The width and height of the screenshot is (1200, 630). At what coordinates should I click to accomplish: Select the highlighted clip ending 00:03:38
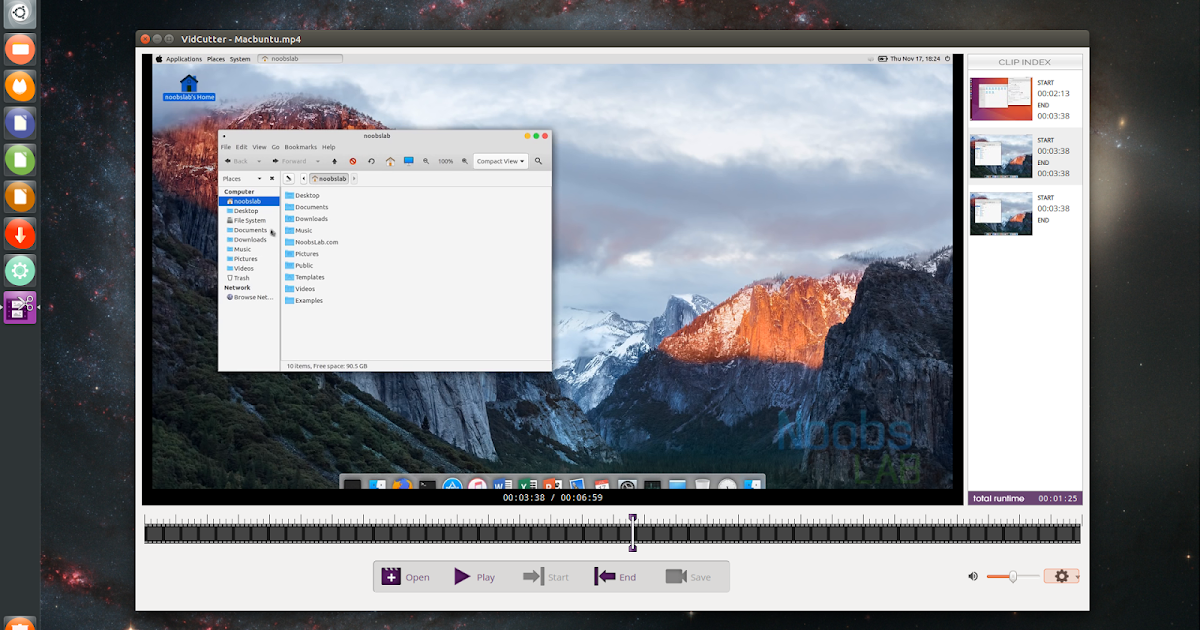coord(1025,156)
